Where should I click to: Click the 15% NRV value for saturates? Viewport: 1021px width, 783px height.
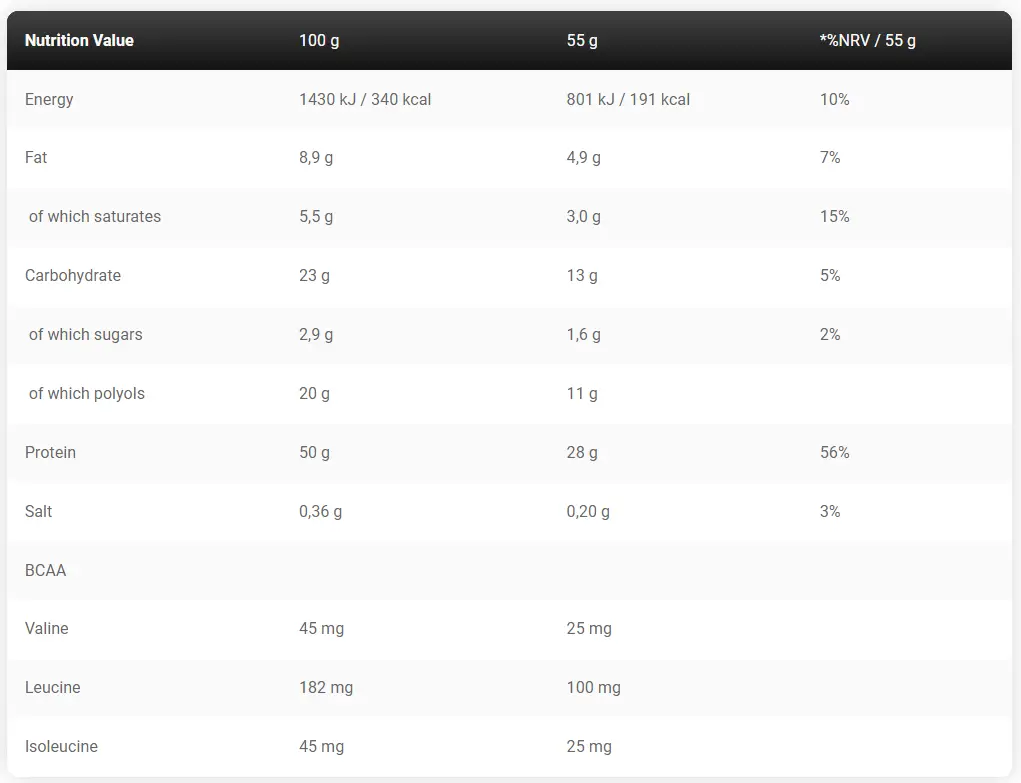pyautogui.click(x=834, y=216)
